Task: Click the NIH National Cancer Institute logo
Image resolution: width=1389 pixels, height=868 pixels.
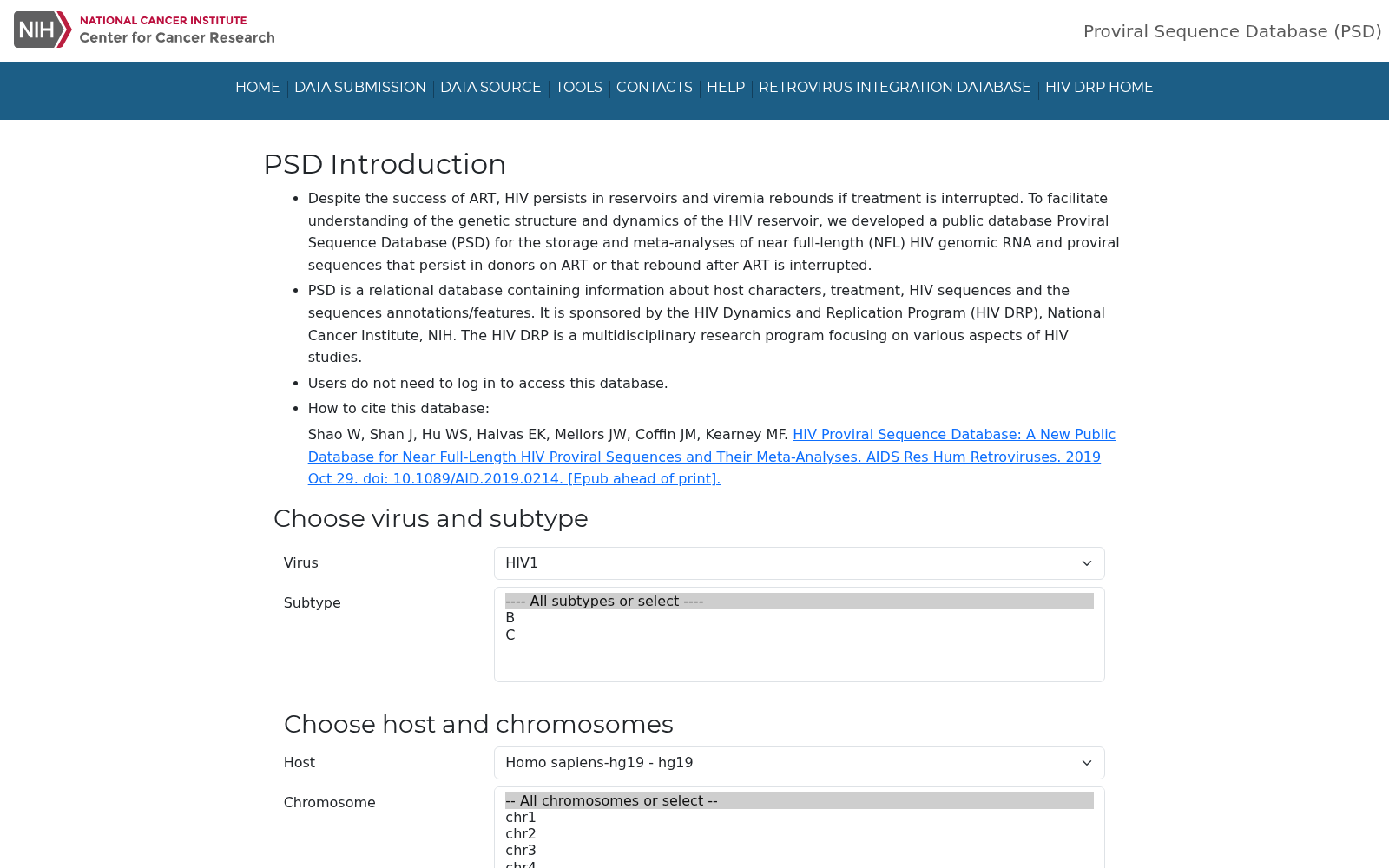Action: point(144,30)
